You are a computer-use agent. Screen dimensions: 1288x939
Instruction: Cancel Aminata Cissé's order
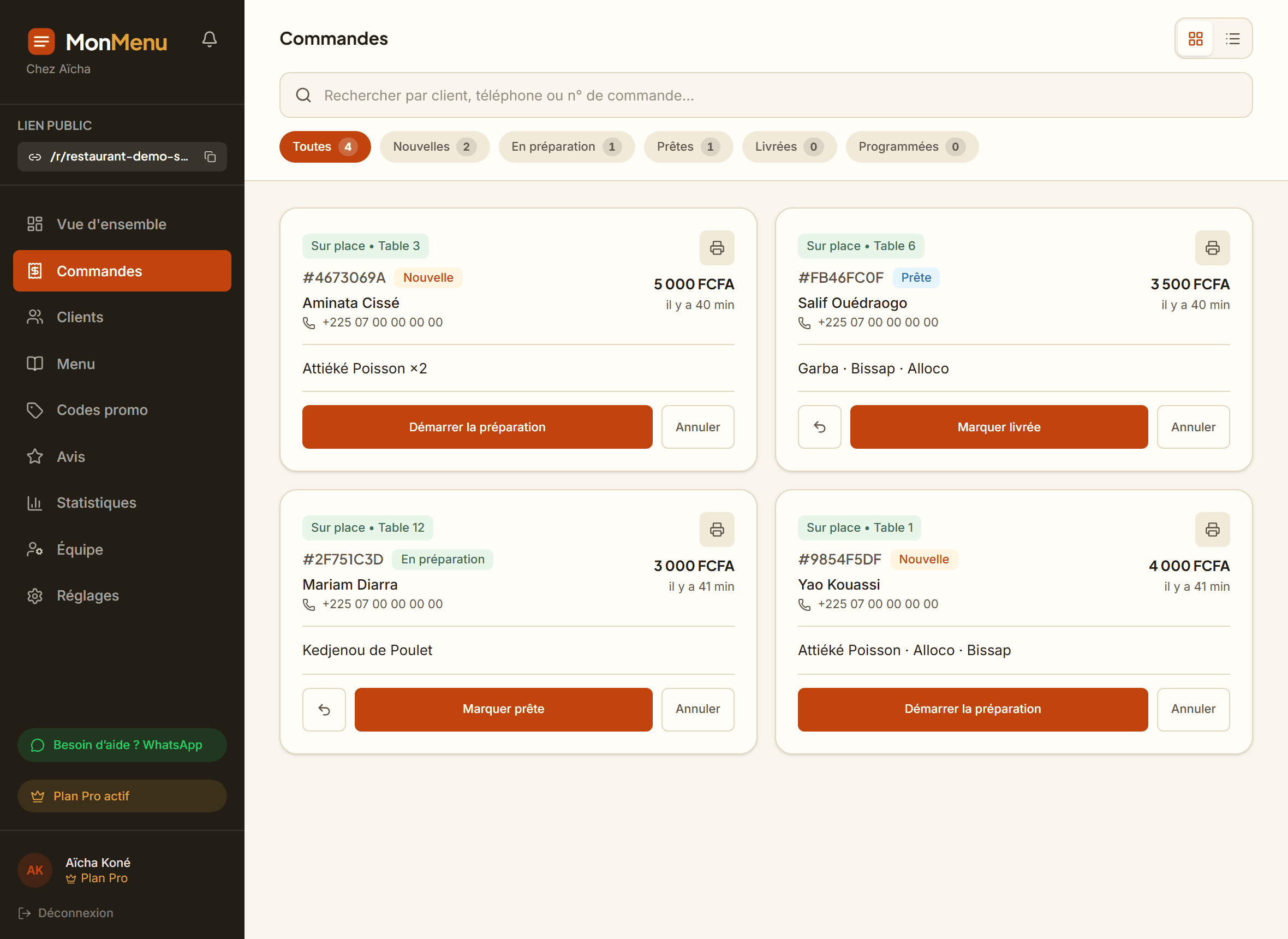(x=697, y=427)
